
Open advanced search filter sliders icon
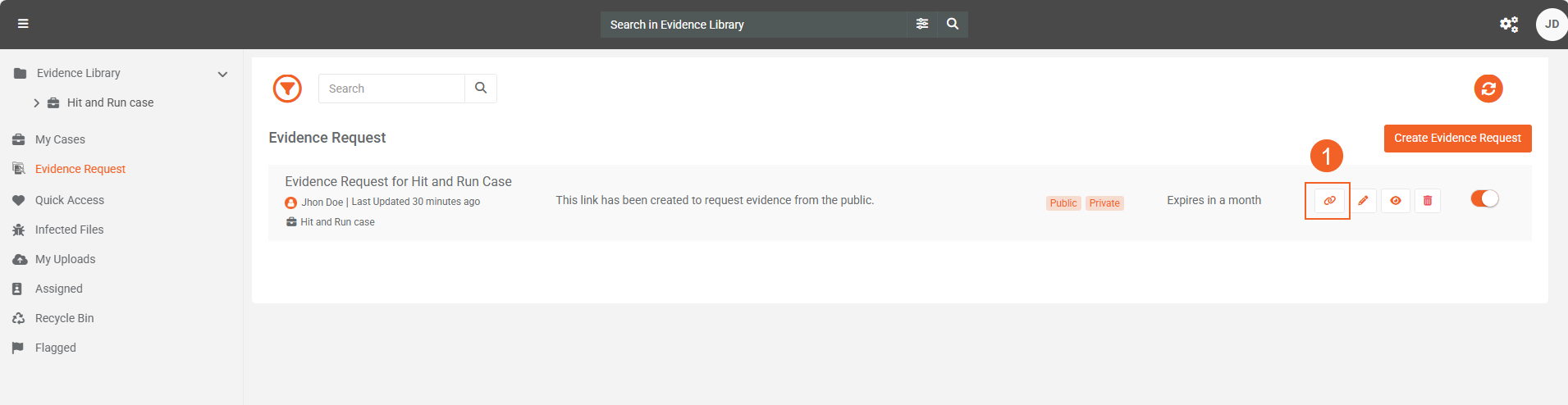(922, 25)
